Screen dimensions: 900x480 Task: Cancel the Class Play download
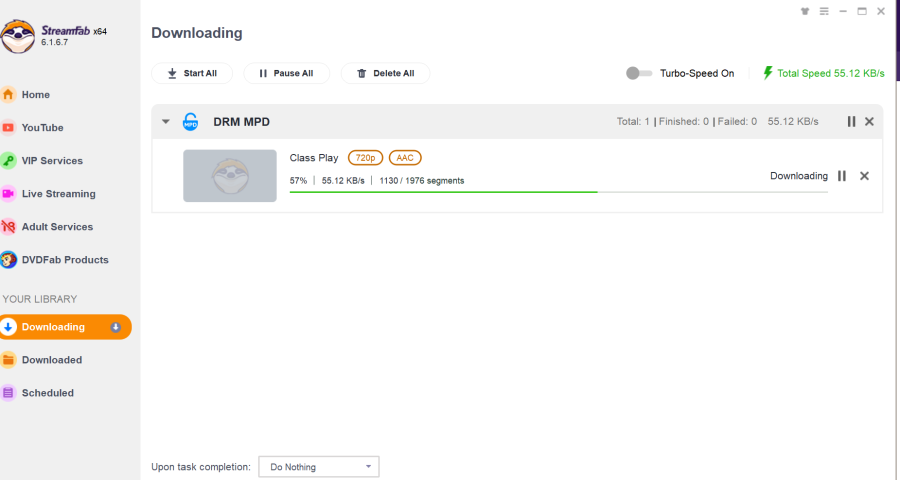pyautogui.click(x=864, y=176)
